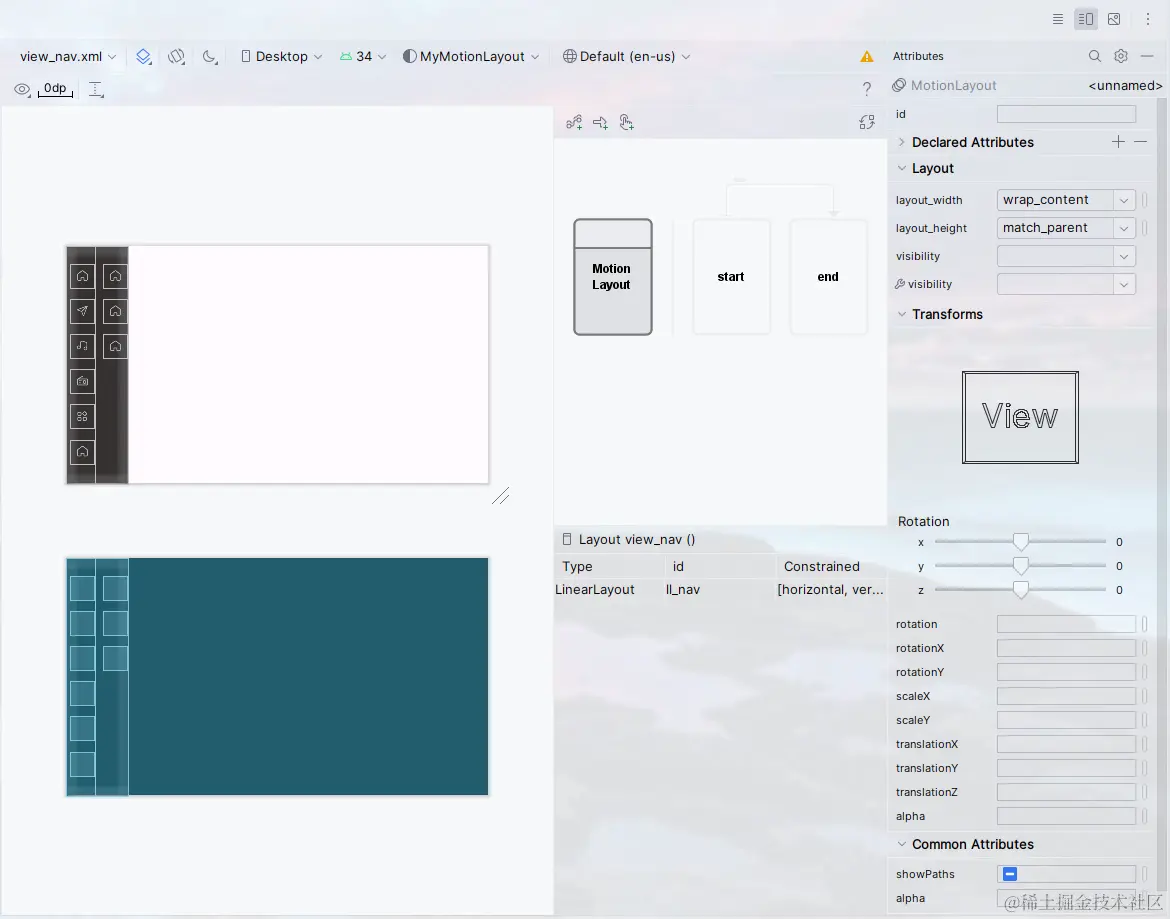
Task: Select the guidelines/baseline tool icon
Action: [96, 90]
